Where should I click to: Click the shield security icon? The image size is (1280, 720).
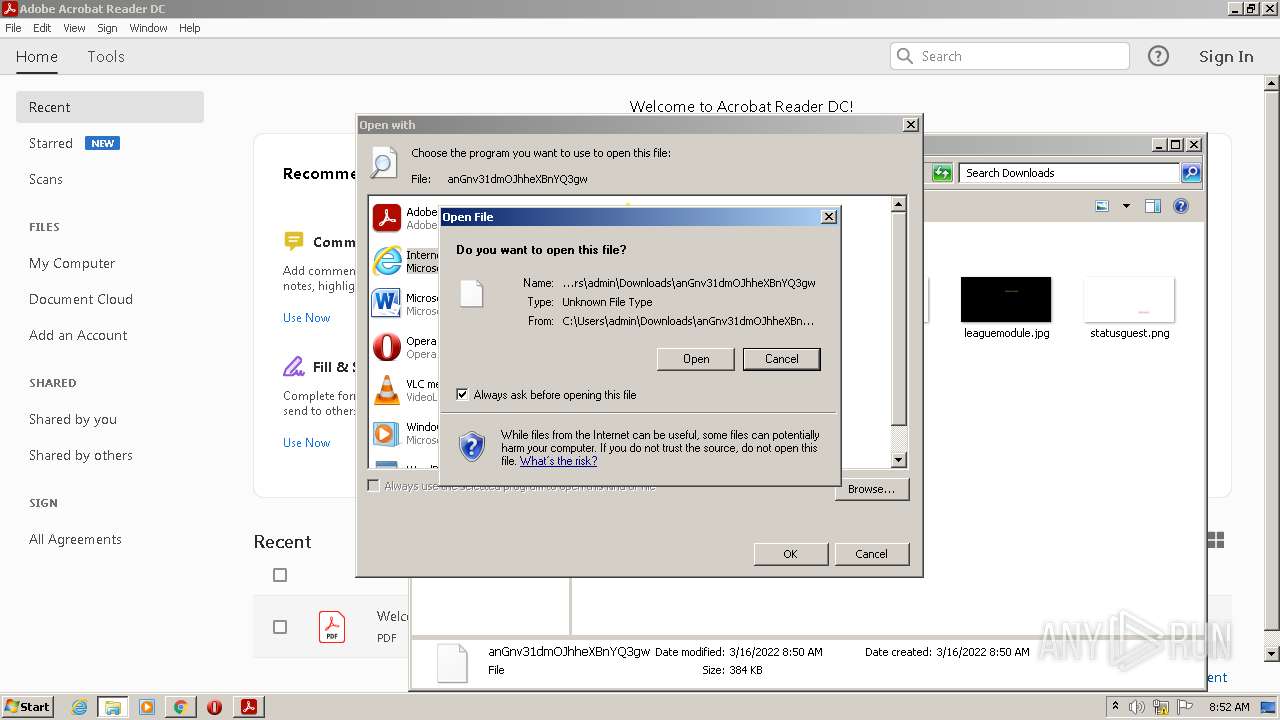coord(472,447)
